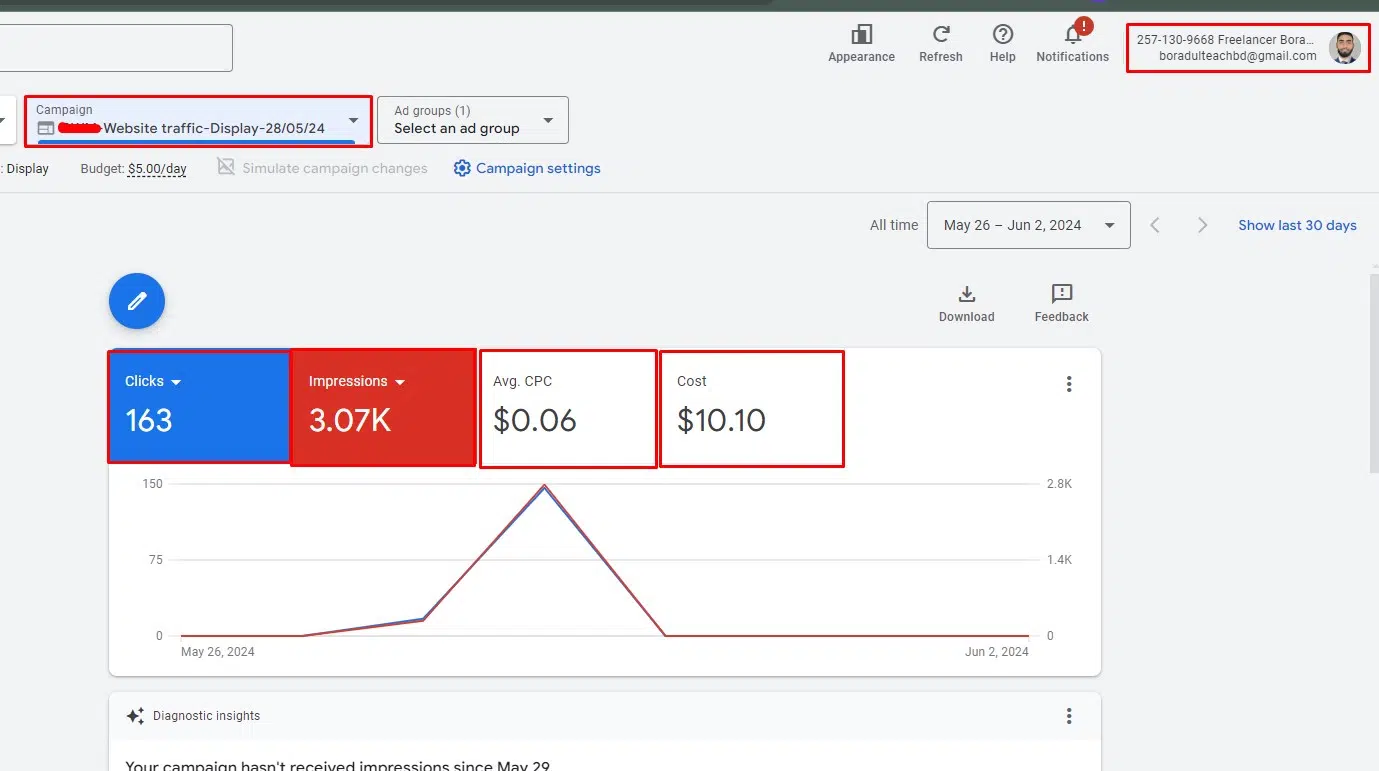
Task: Open the Feedback icon
Action: (x=1061, y=294)
